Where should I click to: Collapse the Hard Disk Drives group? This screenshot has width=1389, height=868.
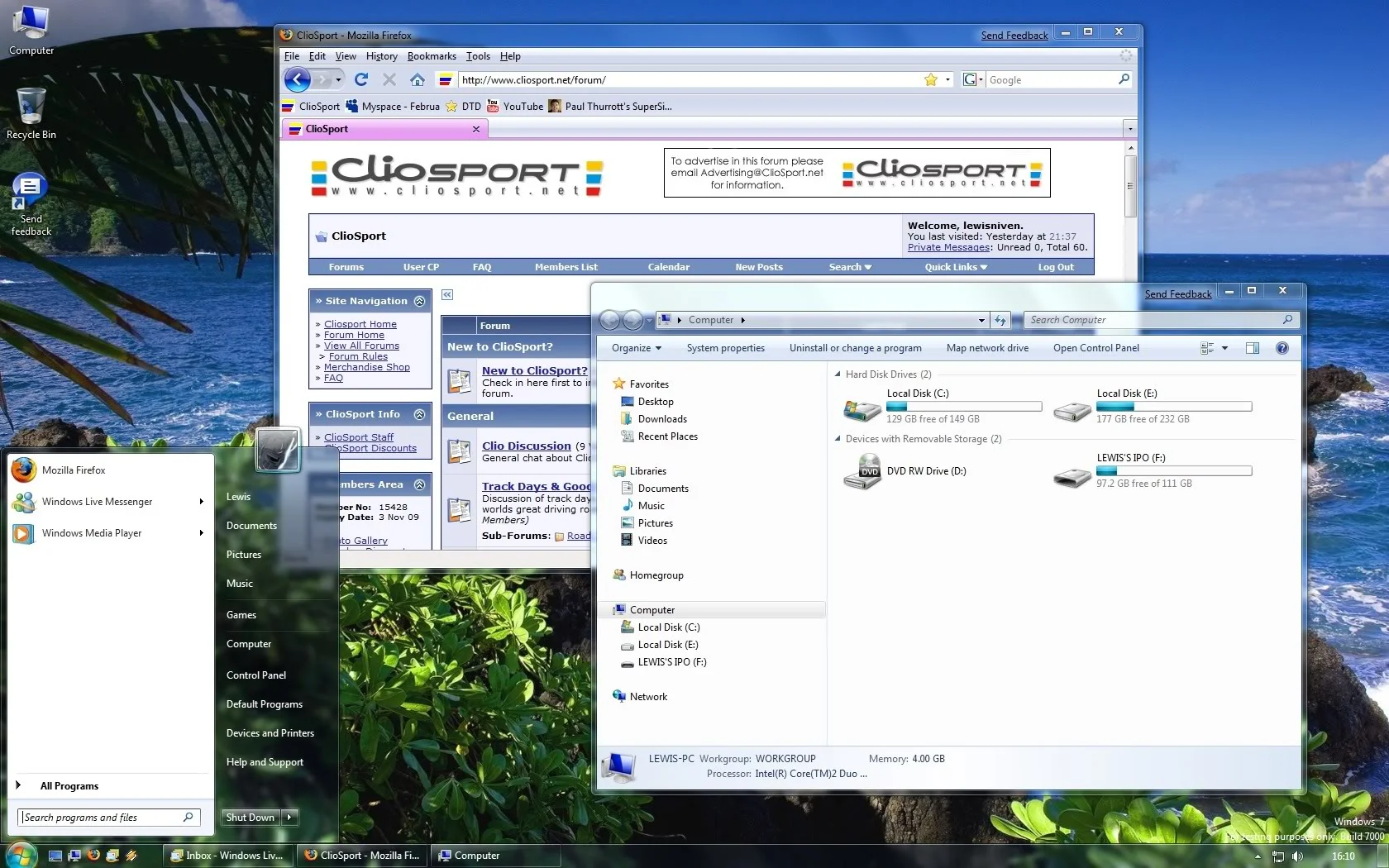point(838,374)
